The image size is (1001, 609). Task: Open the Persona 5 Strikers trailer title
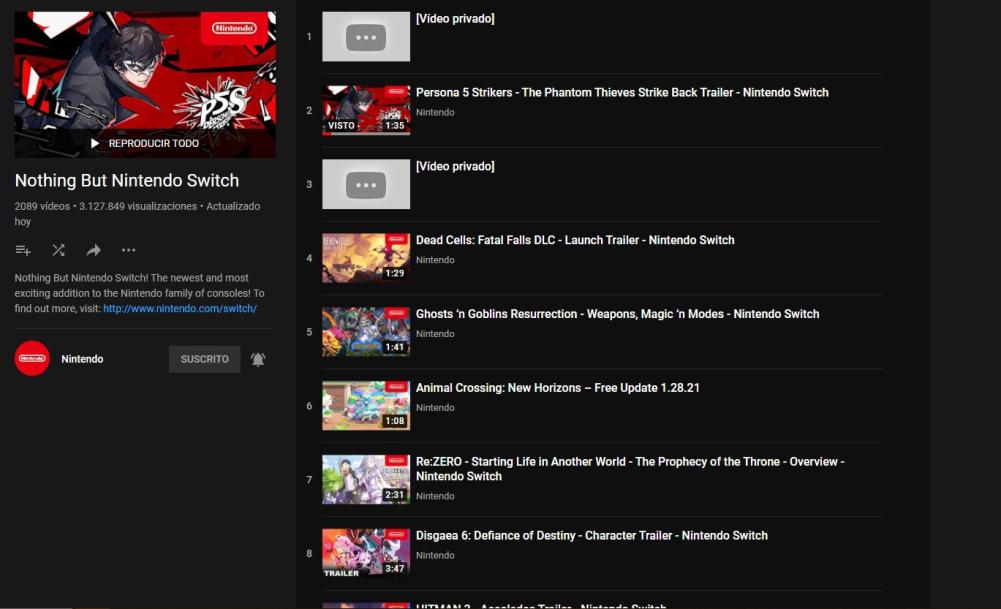point(622,93)
